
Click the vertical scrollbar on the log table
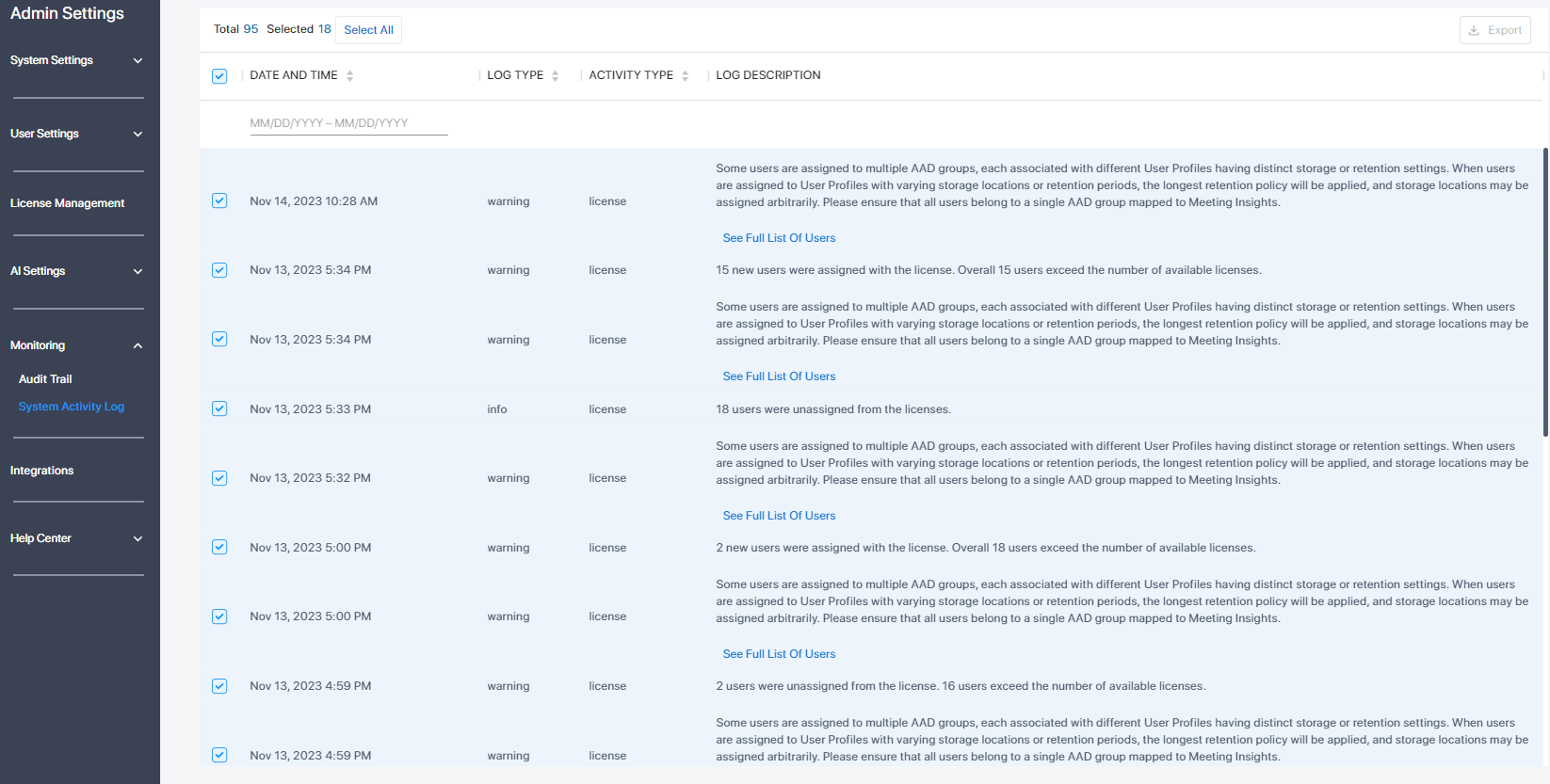point(1544,292)
